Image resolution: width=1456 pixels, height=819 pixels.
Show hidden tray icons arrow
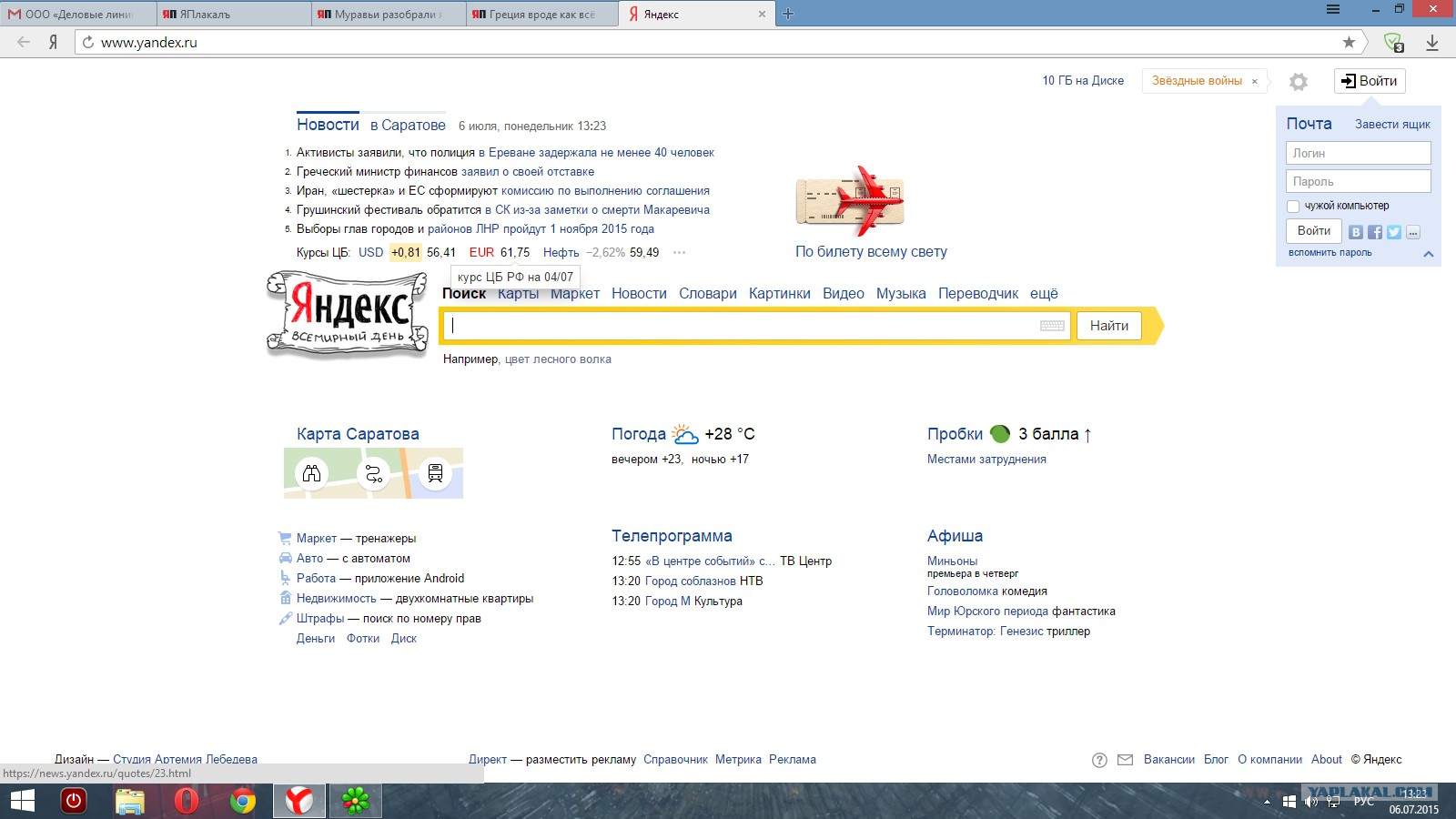tap(1267, 802)
